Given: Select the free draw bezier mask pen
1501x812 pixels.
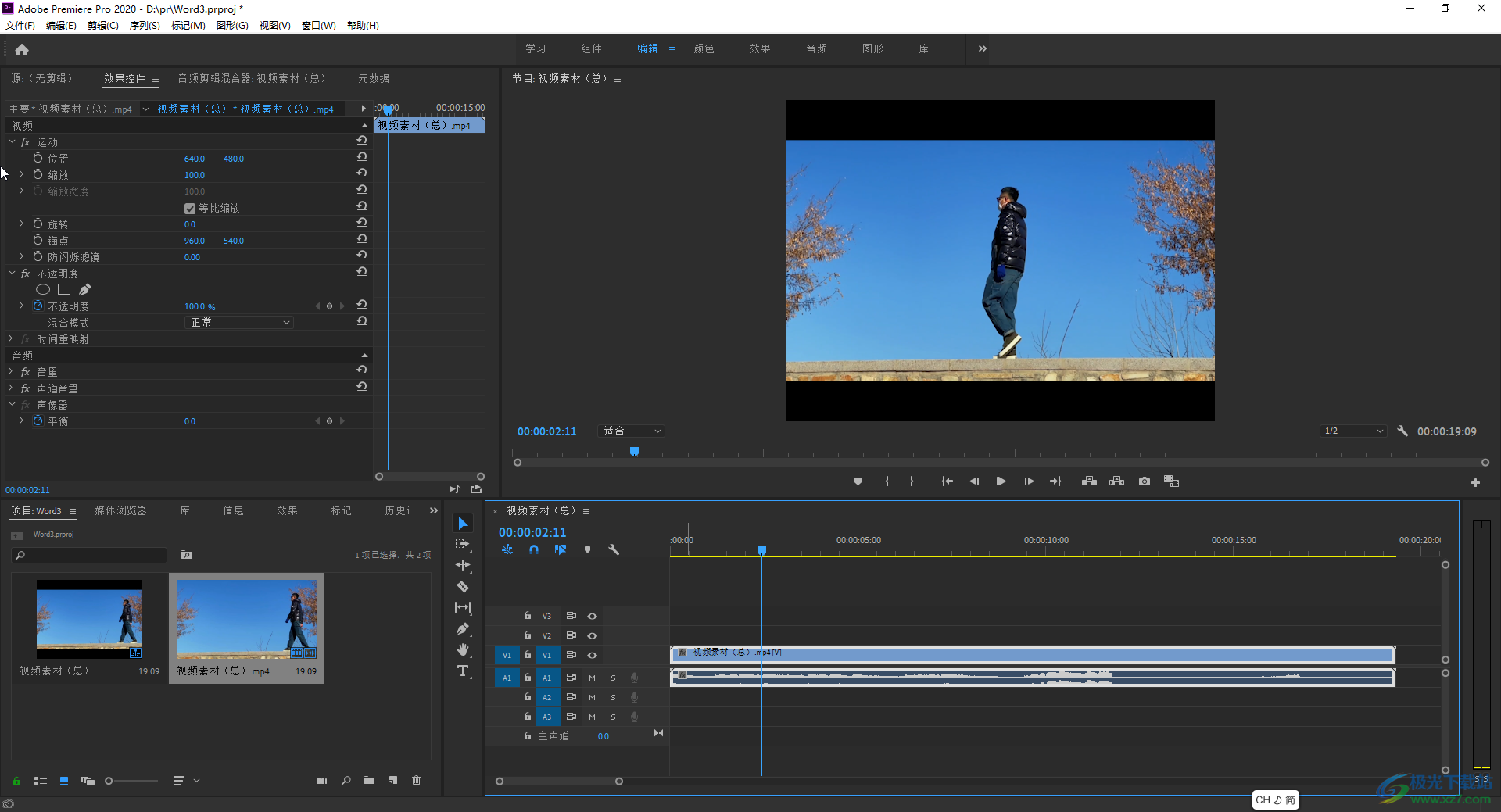Looking at the screenshot, I should tap(84, 290).
